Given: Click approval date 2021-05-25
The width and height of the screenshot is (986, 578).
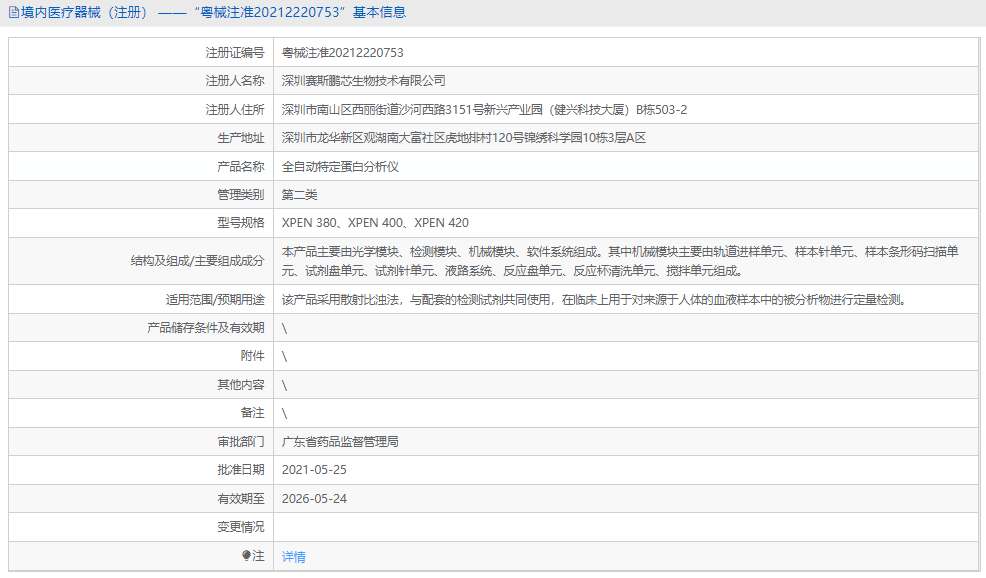Looking at the screenshot, I should pyautogui.click(x=320, y=469).
